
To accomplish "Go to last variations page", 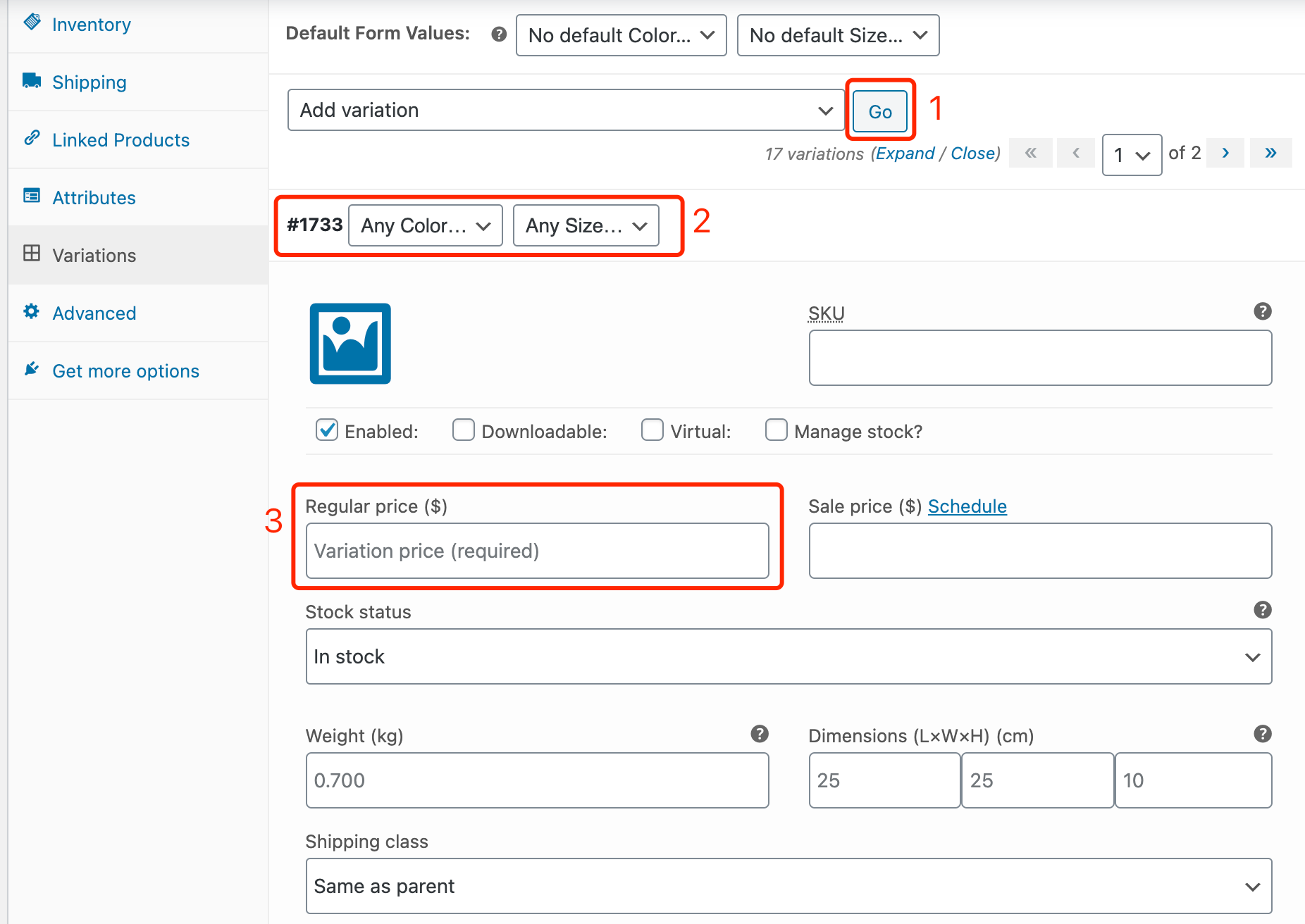I will click(x=1270, y=153).
